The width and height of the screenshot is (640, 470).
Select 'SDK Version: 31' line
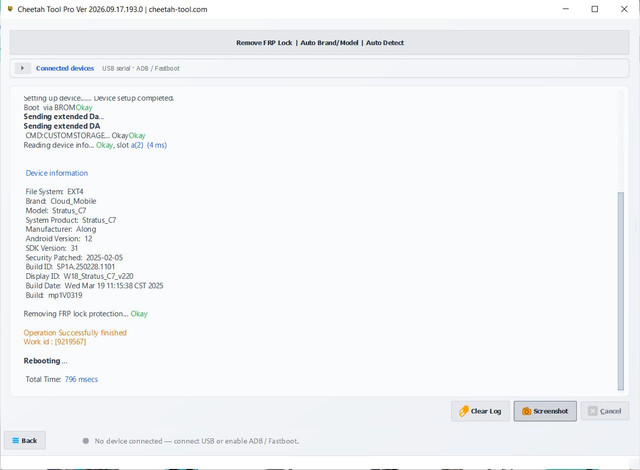pyautogui.click(x=51, y=248)
